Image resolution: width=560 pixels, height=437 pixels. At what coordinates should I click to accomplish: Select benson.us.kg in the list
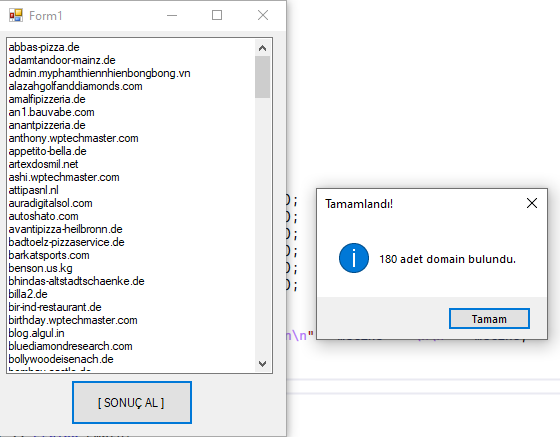[40, 268]
